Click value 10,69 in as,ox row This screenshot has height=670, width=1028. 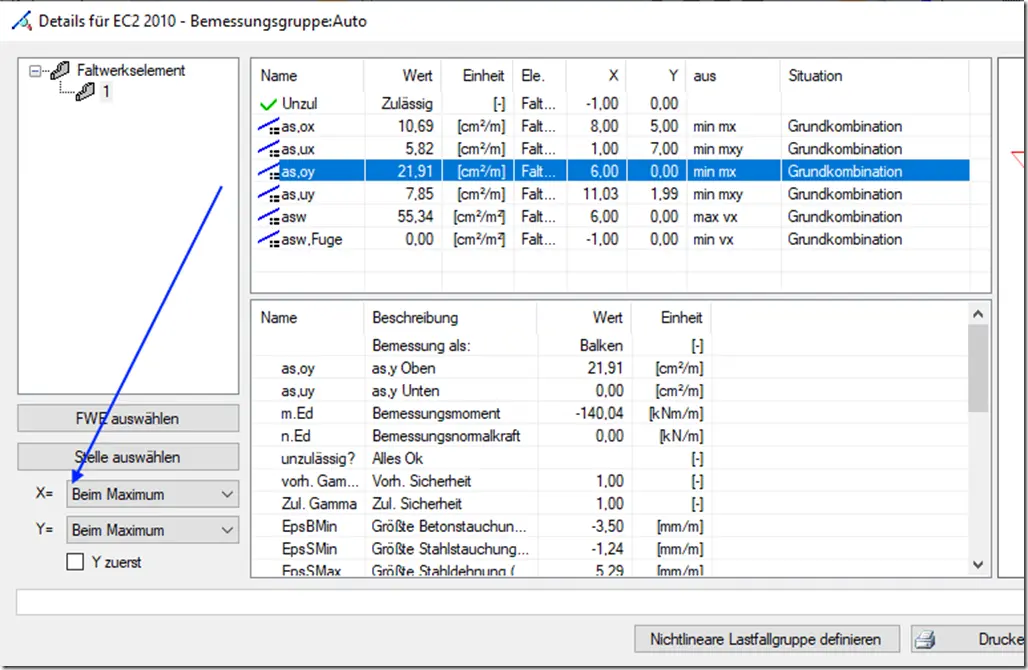416,126
